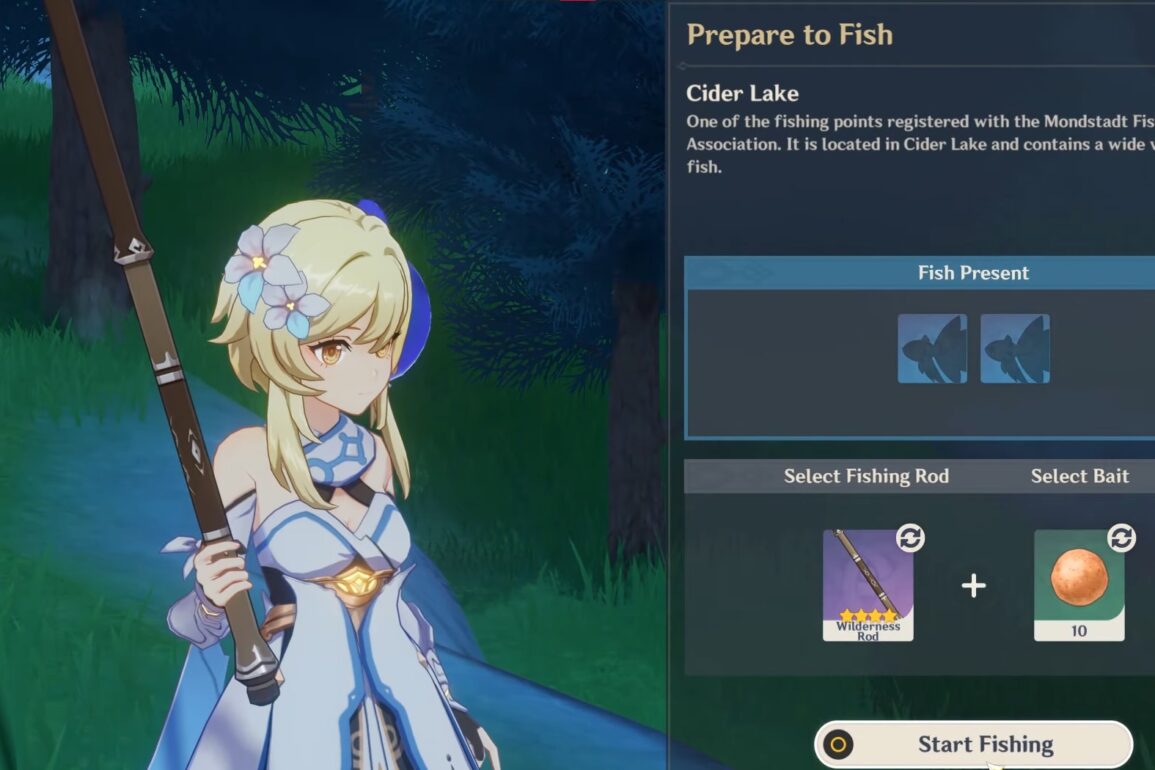Select the orange bait item card
Screen dimensions: 1155x770
1079,586
